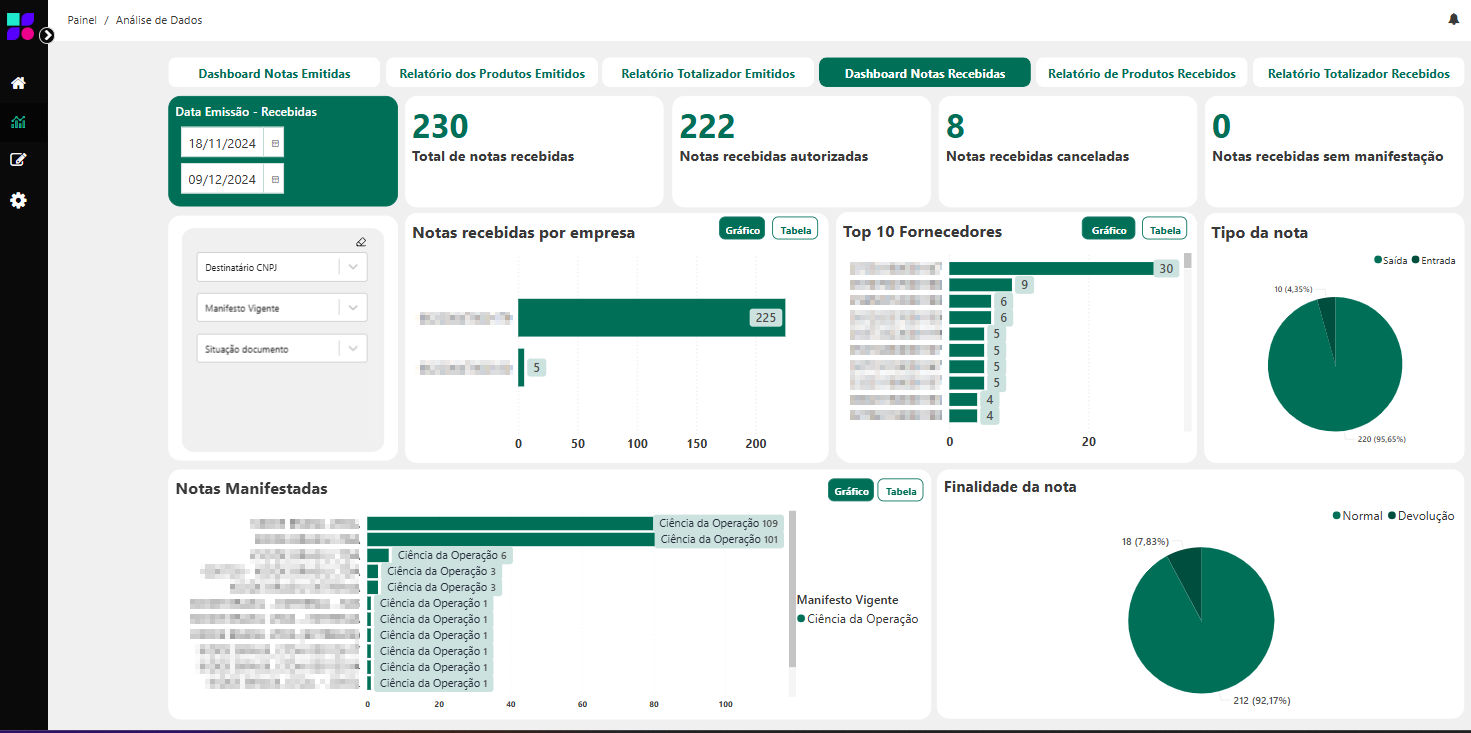Screen dimensions: 1471x733
Task: Open the Relatório Totalizador Recebidos tab
Action: pyautogui.click(x=1358, y=72)
